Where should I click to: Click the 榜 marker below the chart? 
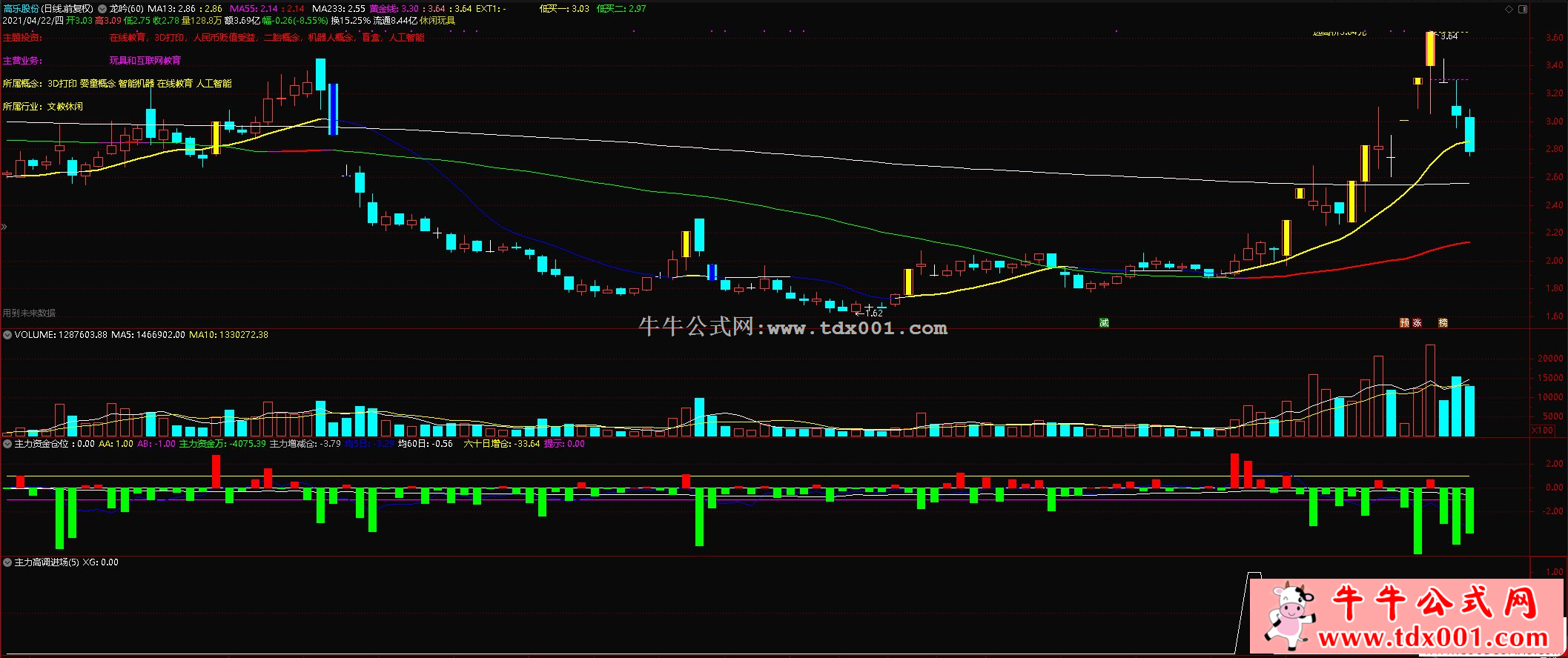coord(1443,322)
